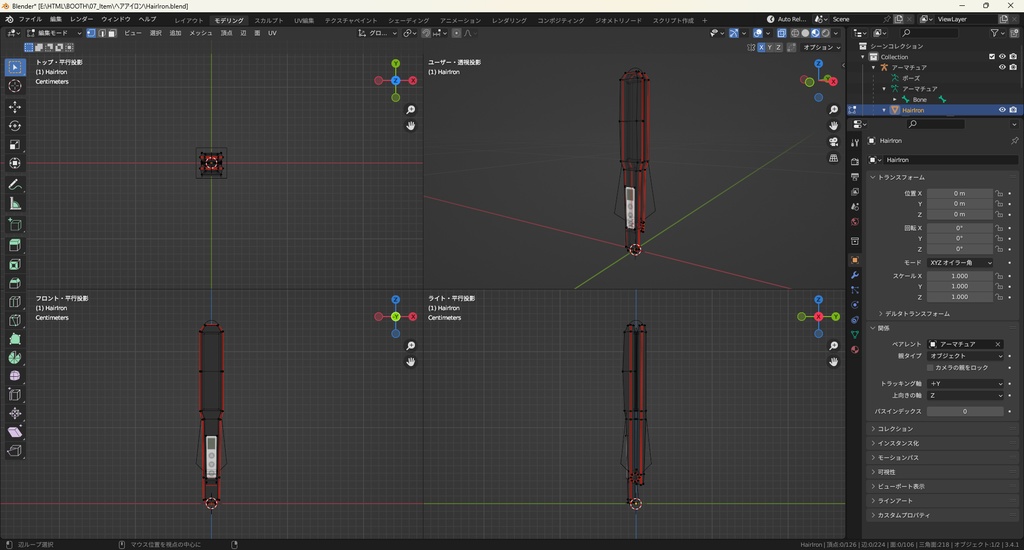Screen dimensions: 1024x550
Task: Click the pan hand icon in front viewport
Action: click(x=410, y=361)
